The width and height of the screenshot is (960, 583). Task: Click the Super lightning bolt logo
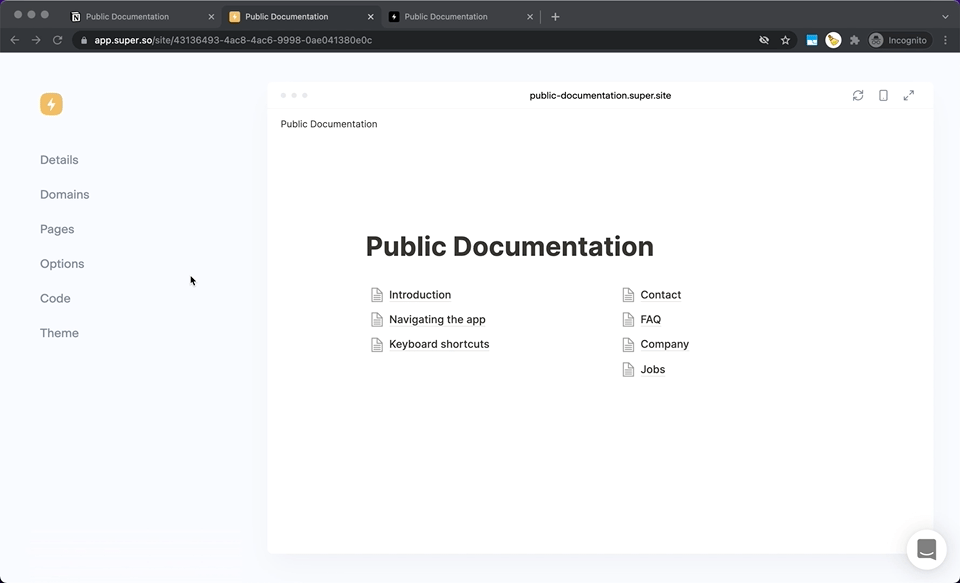click(51, 104)
